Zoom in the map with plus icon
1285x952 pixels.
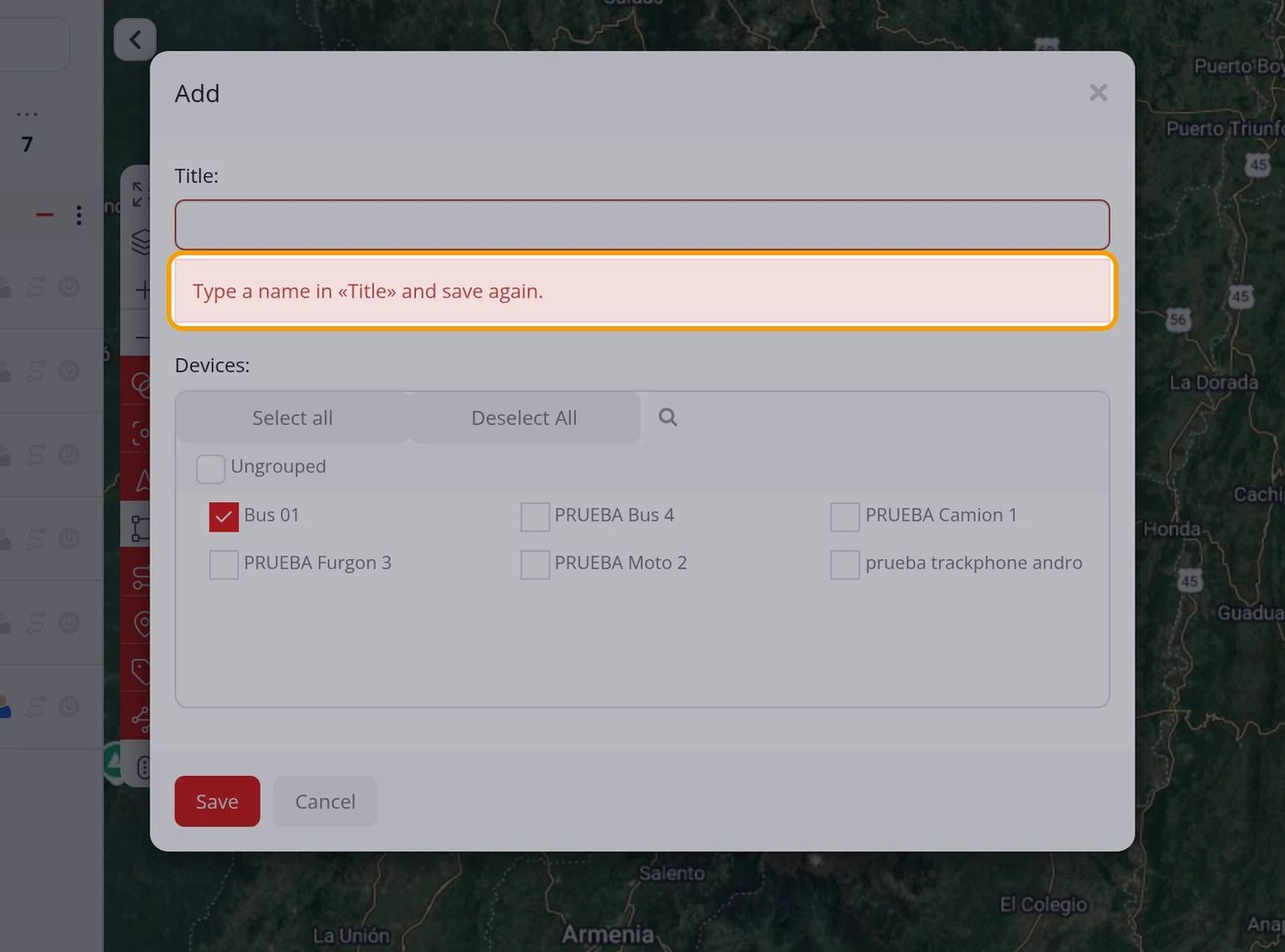pos(142,290)
